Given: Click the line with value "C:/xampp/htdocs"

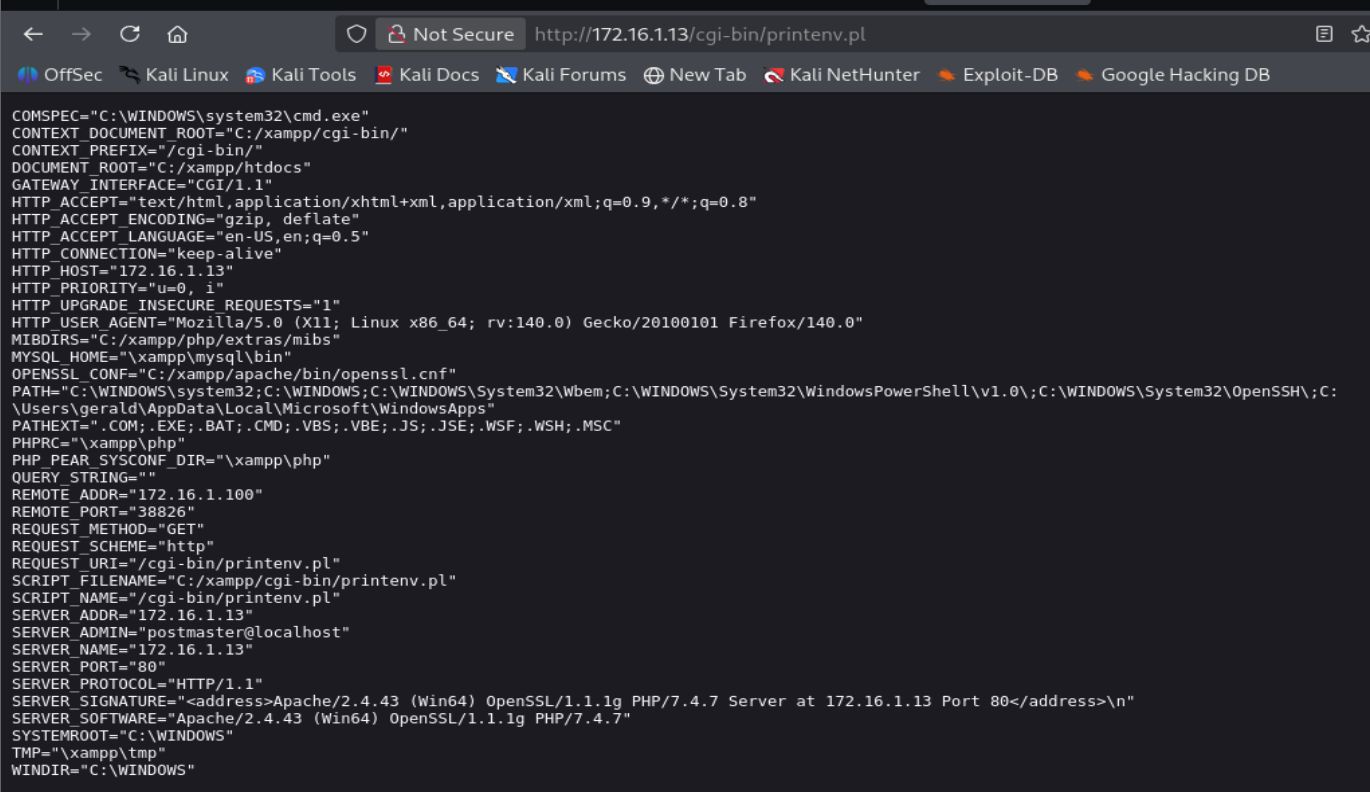Looking at the screenshot, I should (162, 167).
